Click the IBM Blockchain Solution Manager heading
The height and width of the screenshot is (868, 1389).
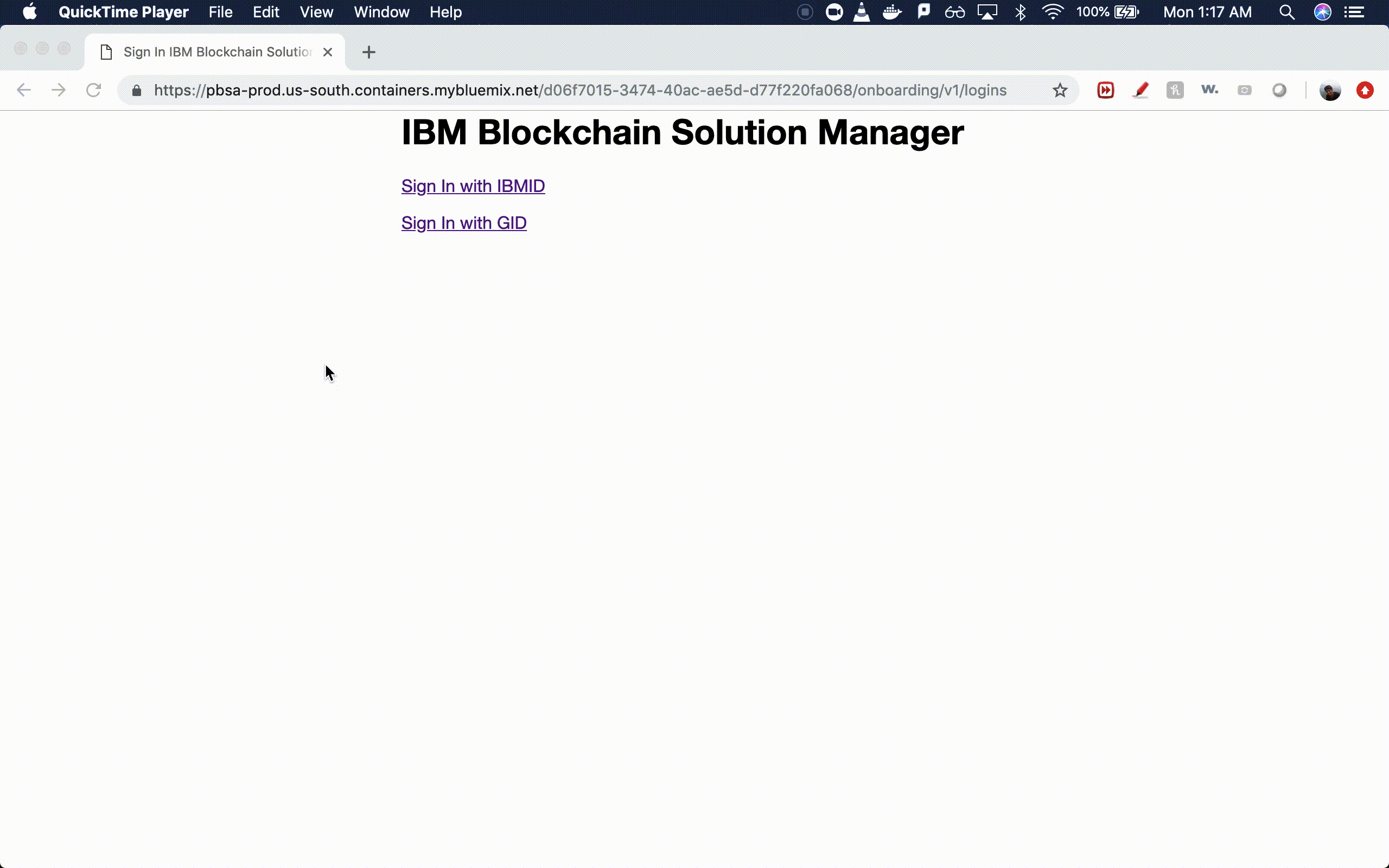pyautogui.click(x=683, y=132)
